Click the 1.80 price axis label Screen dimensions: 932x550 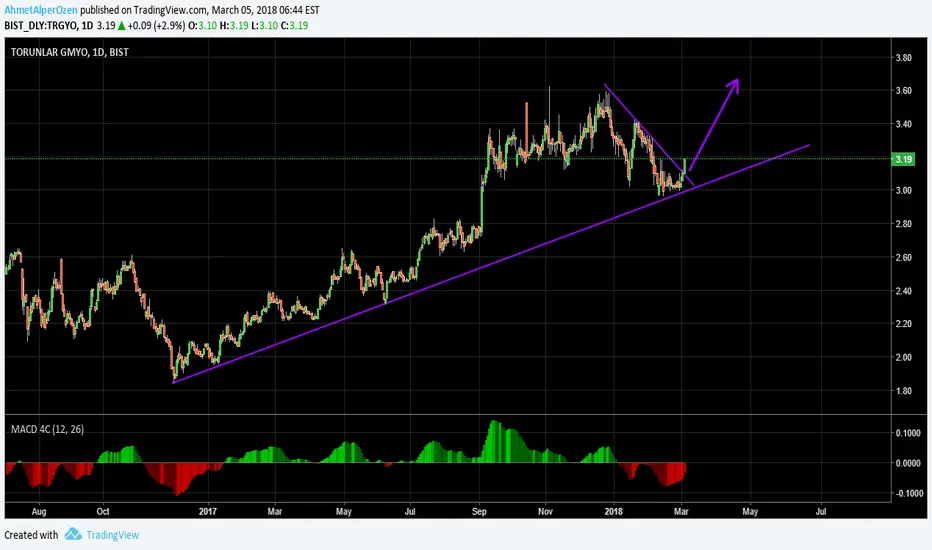[x=903, y=391]
